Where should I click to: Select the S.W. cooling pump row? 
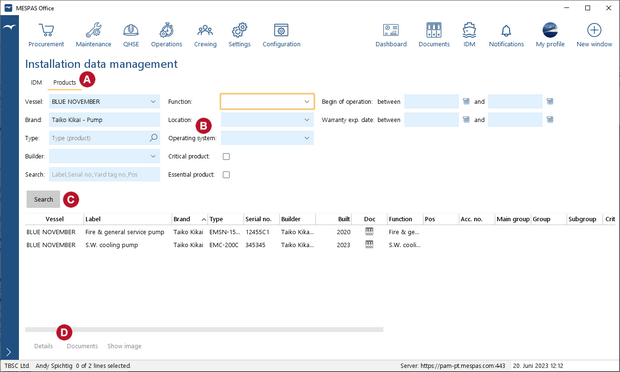pos(320,245)
